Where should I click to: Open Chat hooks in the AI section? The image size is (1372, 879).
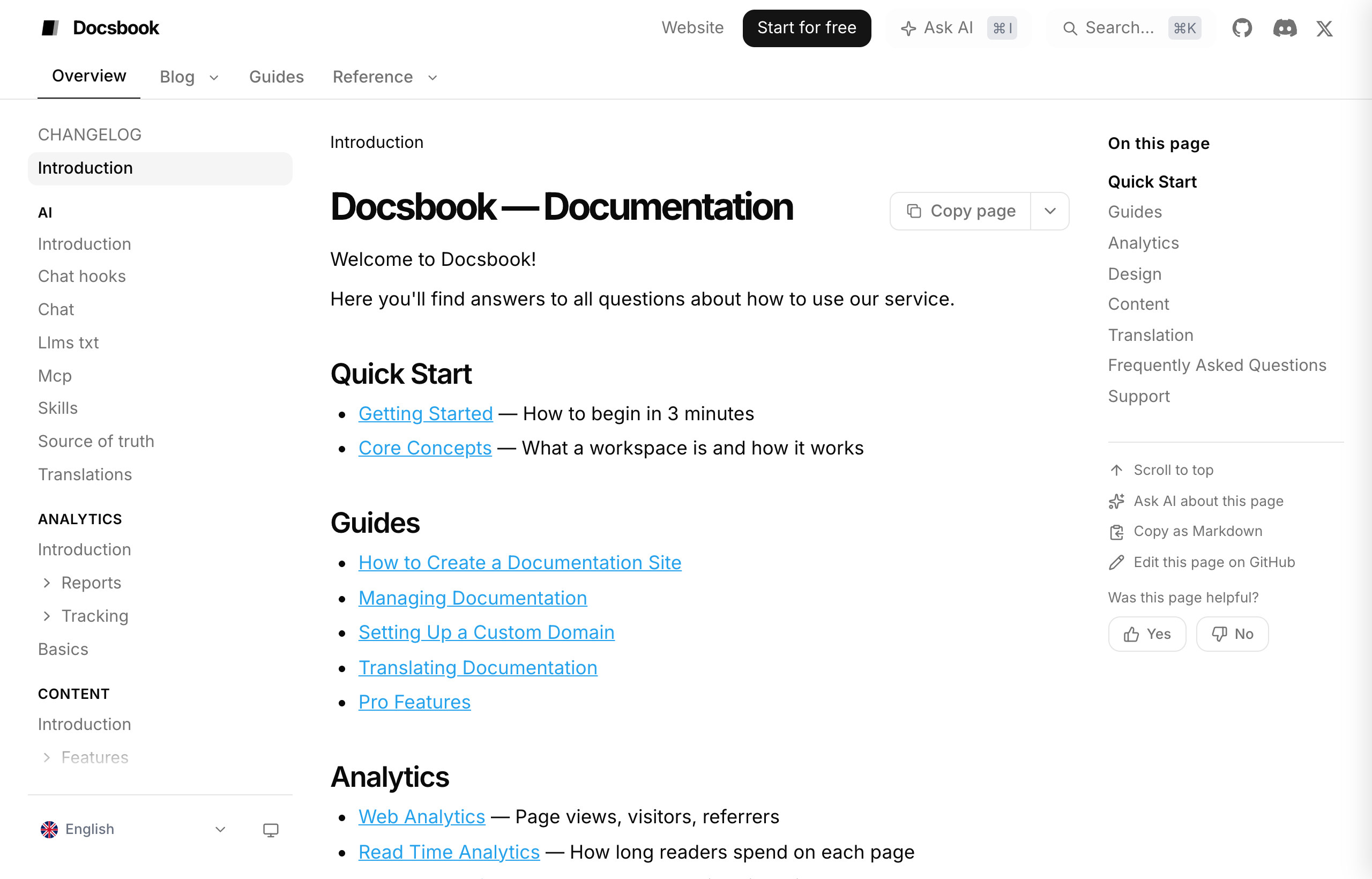coord(82,276)
